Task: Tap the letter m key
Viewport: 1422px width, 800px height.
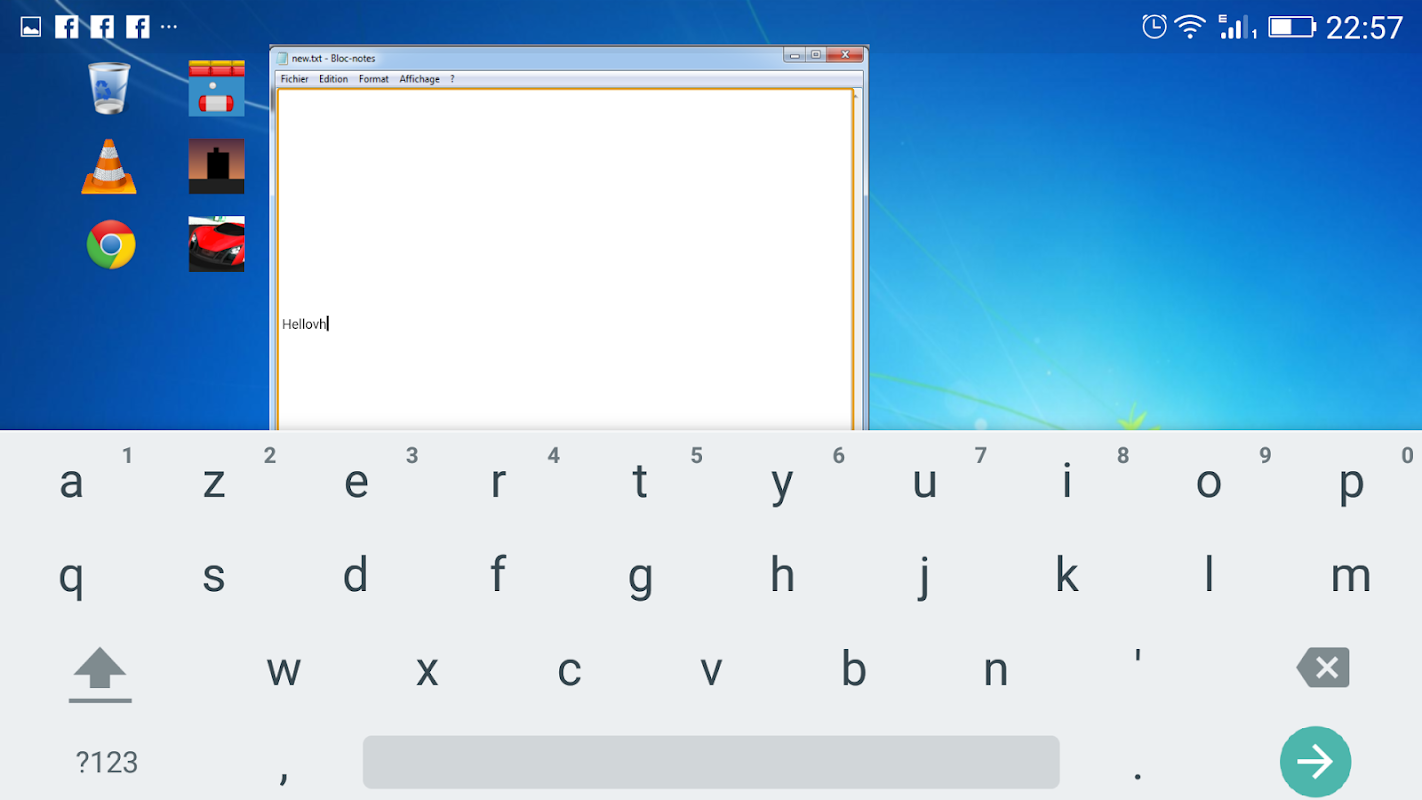Action: (1351, 576)
